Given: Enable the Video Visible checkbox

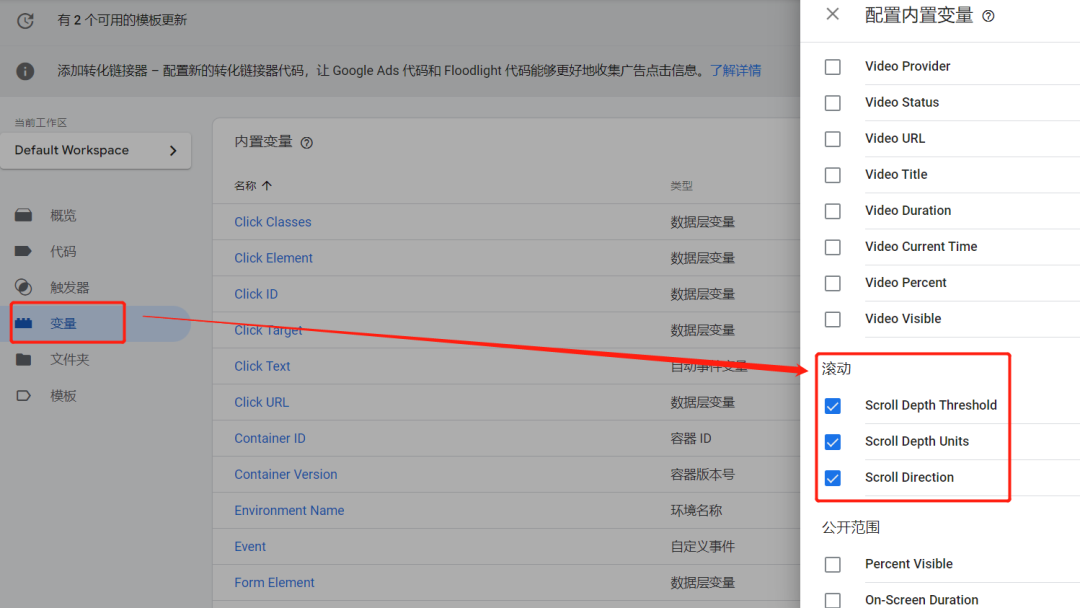Looking at the screenshot, I should (x=832, y=319).
